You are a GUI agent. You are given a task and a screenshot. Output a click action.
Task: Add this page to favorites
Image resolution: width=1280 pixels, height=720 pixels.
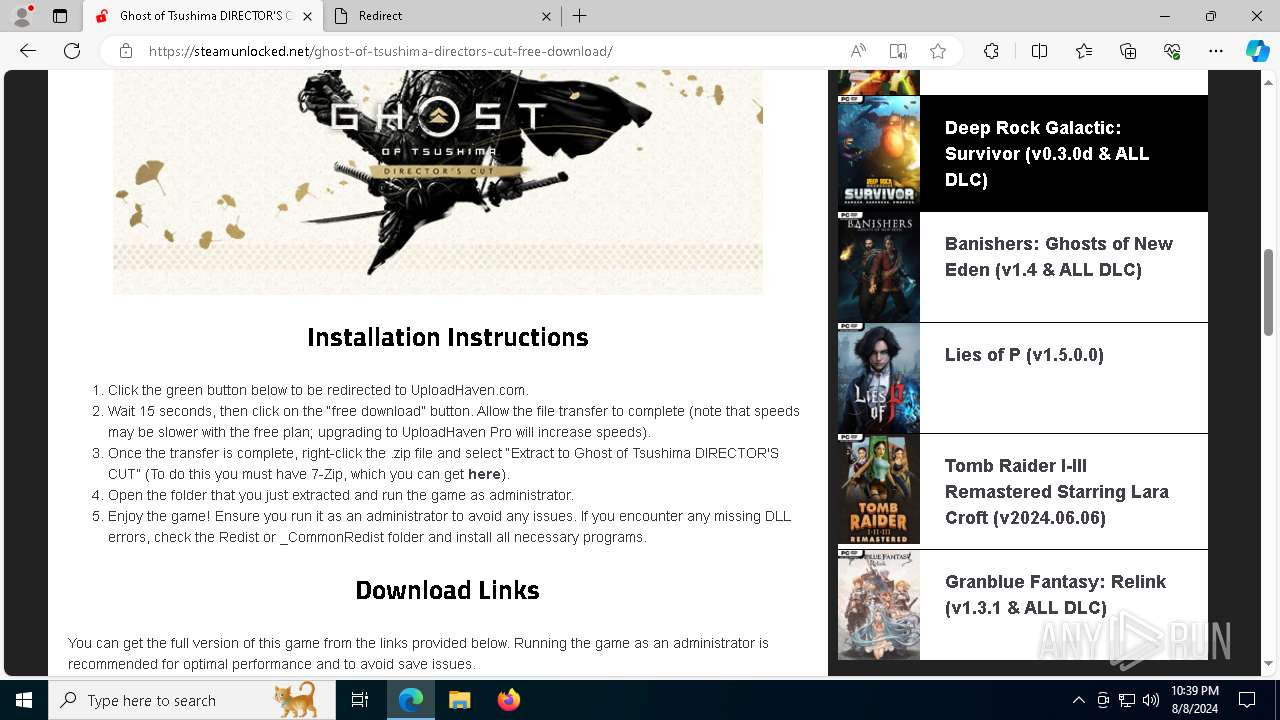[x=938, y=51]
